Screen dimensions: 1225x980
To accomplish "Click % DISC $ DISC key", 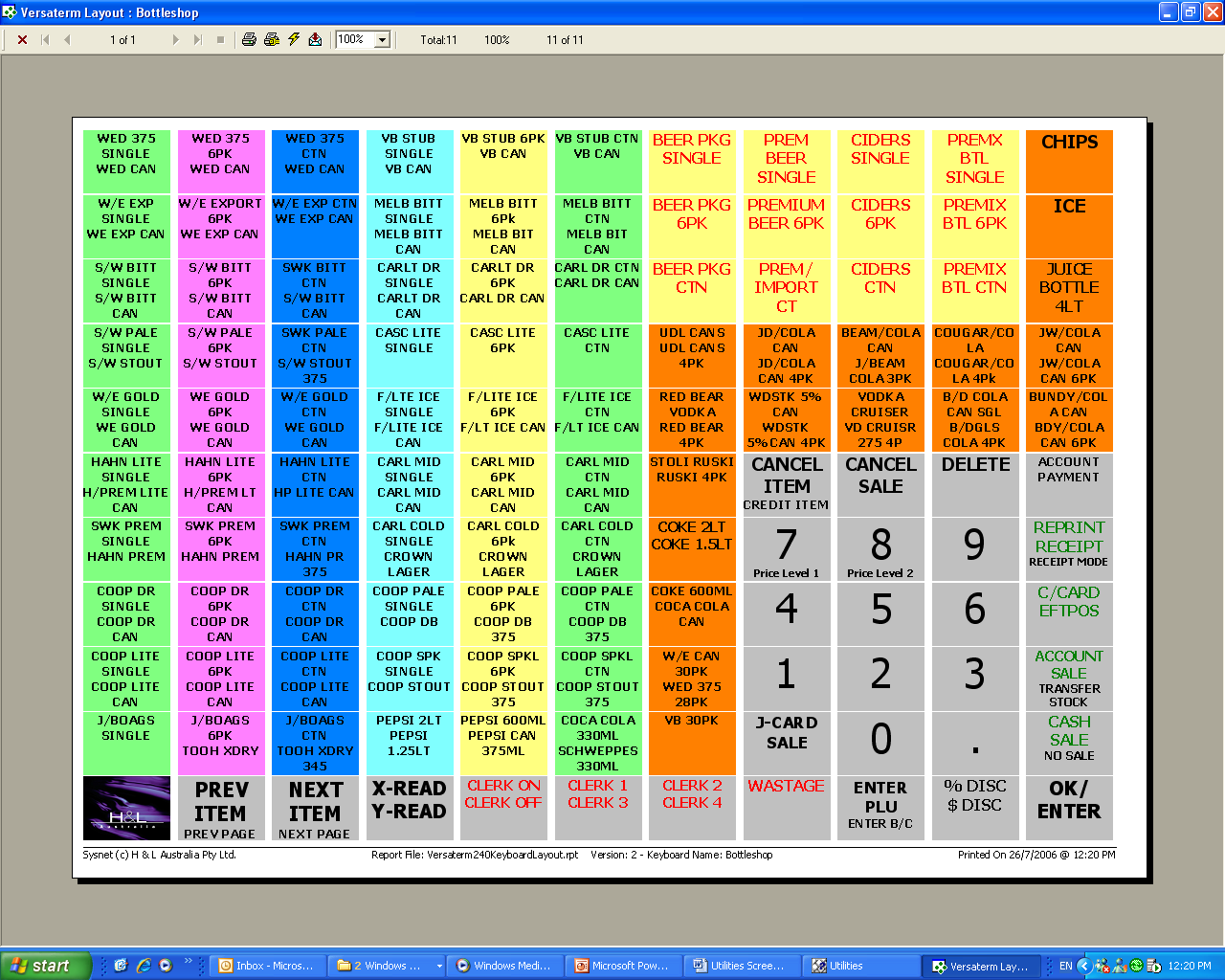I will [x=975, y=808].
